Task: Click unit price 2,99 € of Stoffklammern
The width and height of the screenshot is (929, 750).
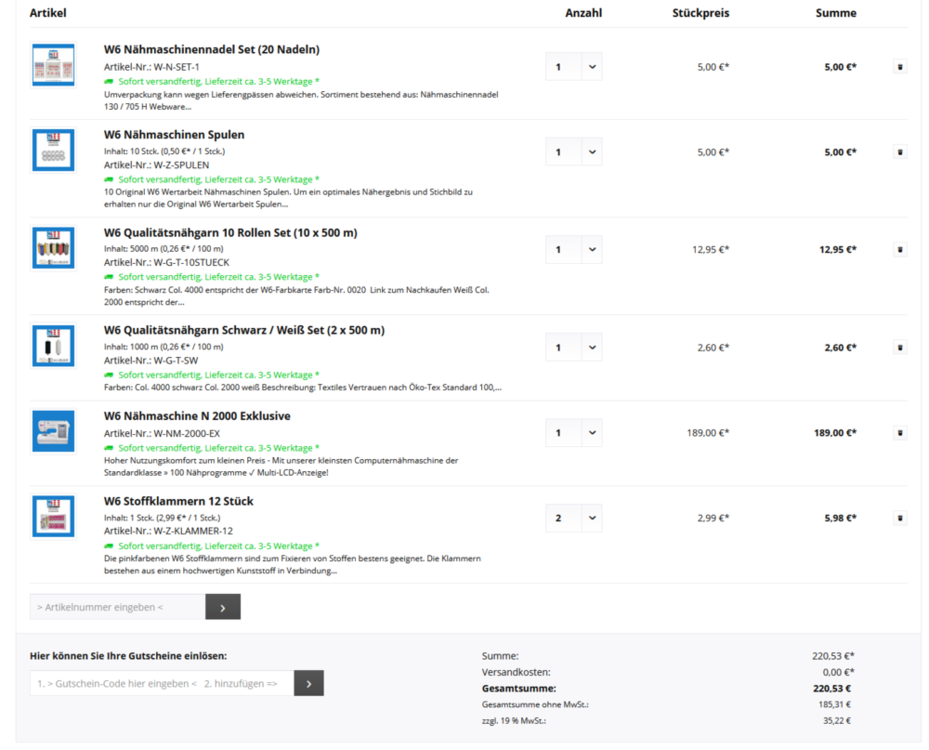Action: tap(713, 518)
